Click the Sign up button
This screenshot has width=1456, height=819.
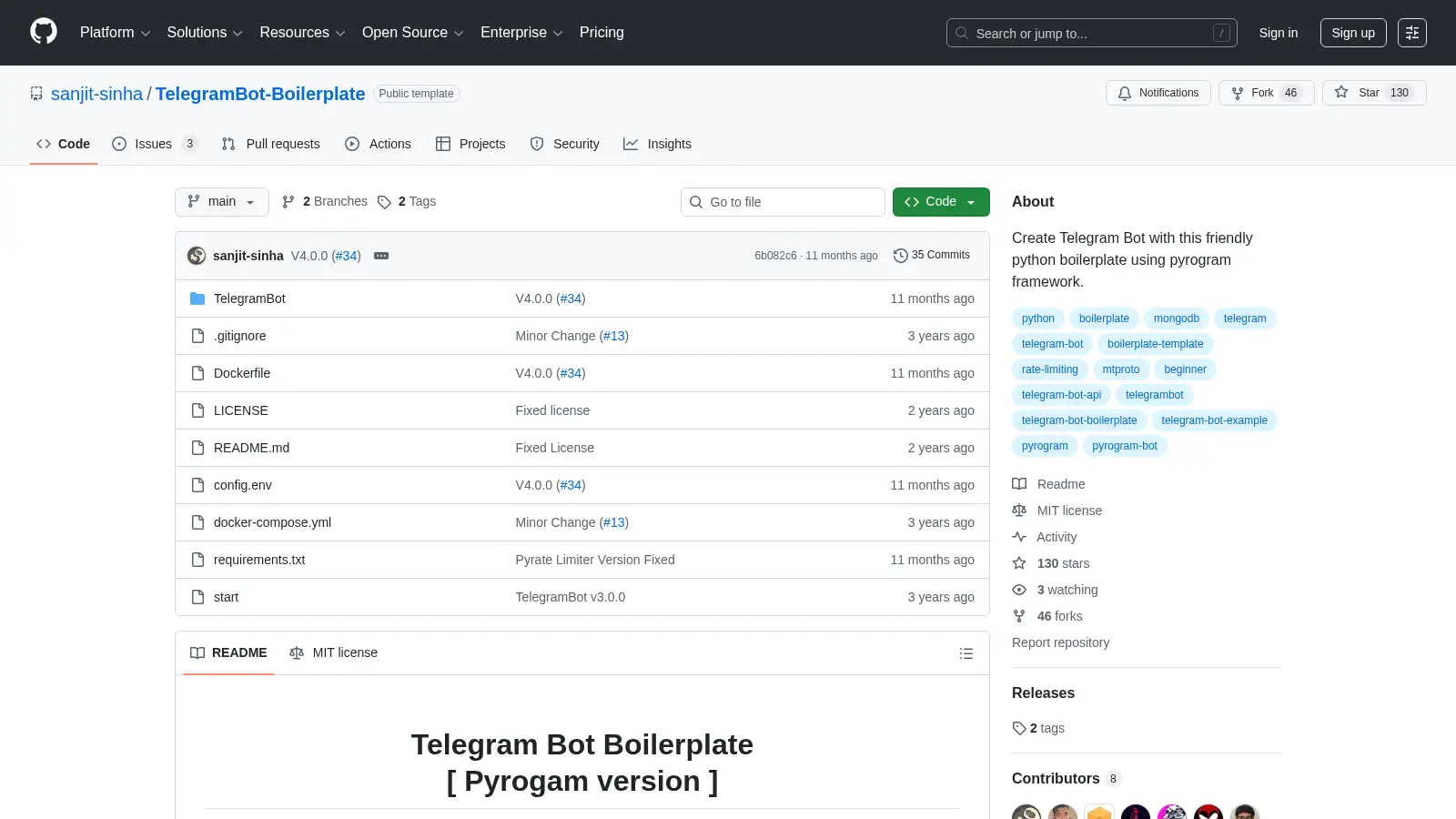coord(1353,33)
